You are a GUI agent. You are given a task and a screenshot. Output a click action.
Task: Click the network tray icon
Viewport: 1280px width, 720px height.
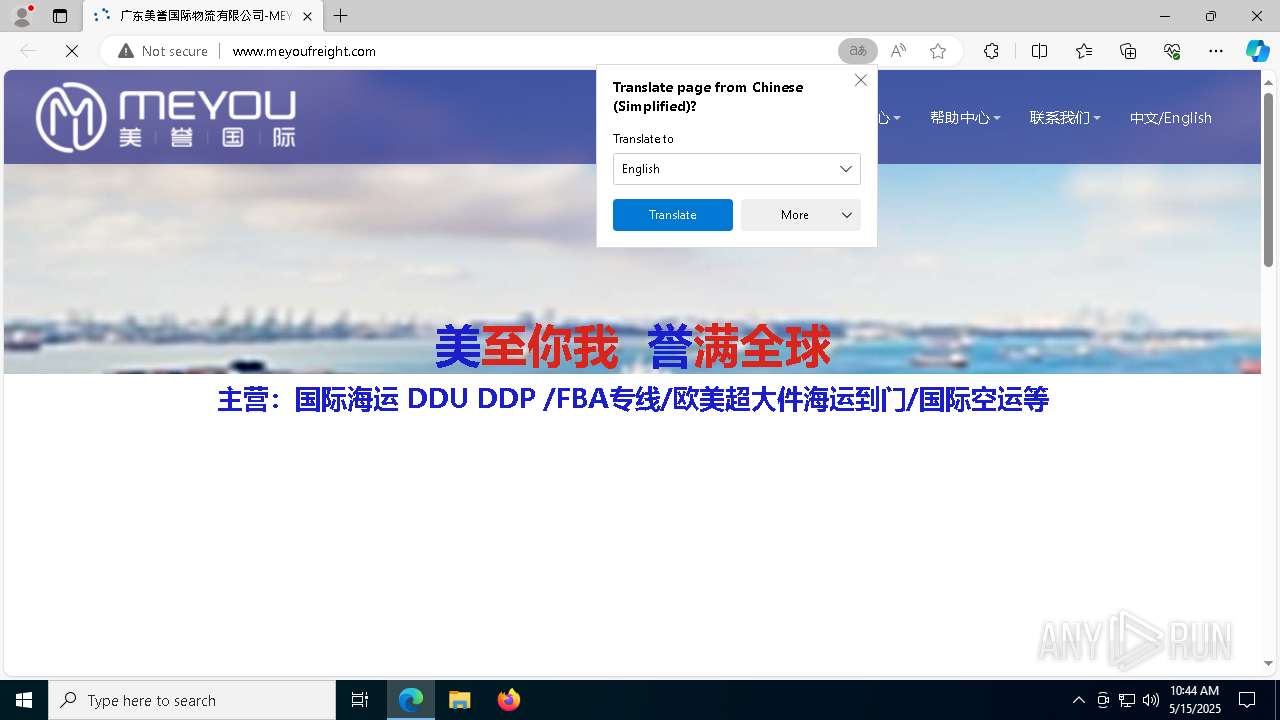(x=1127, y=700)
